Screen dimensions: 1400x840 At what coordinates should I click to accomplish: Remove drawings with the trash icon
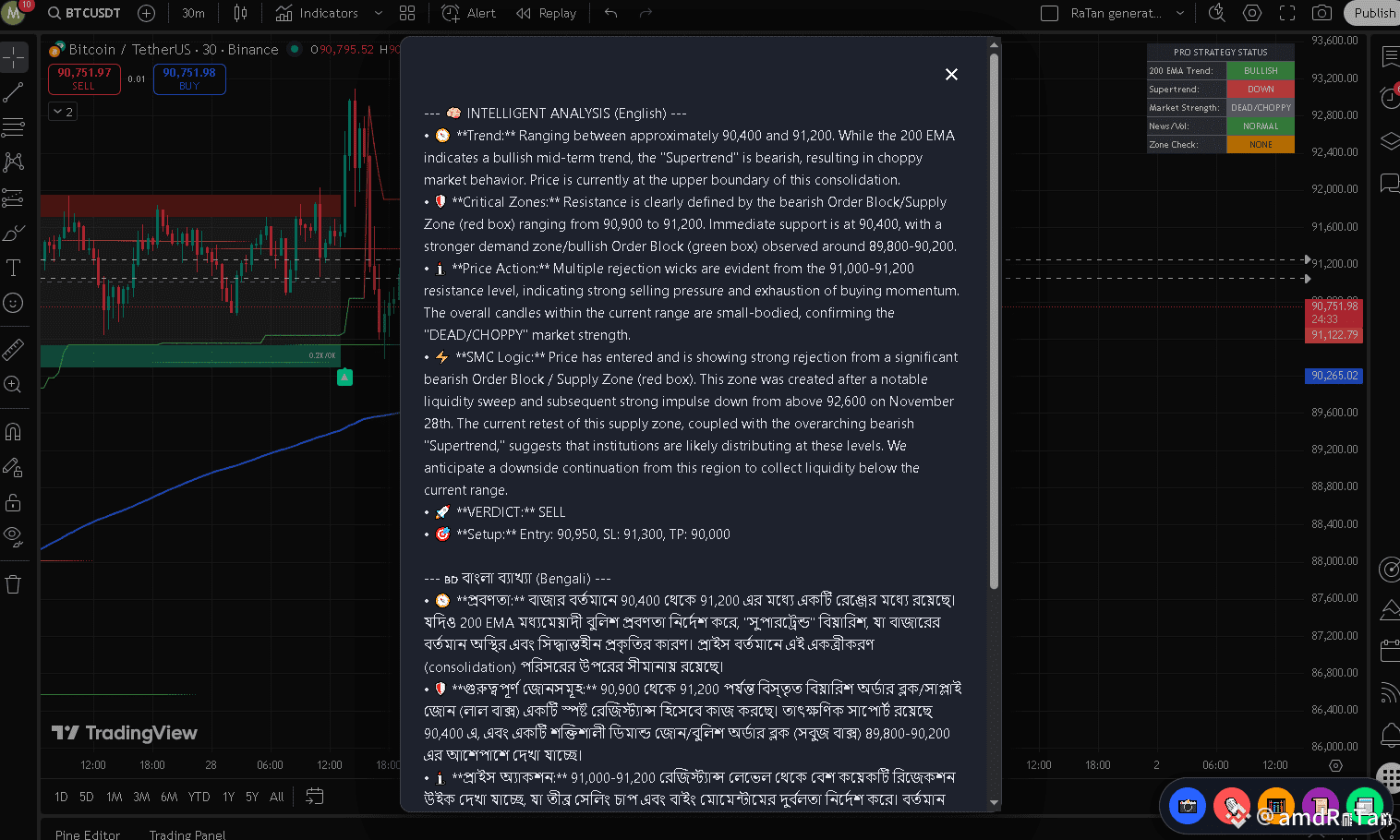coord(14,584)
